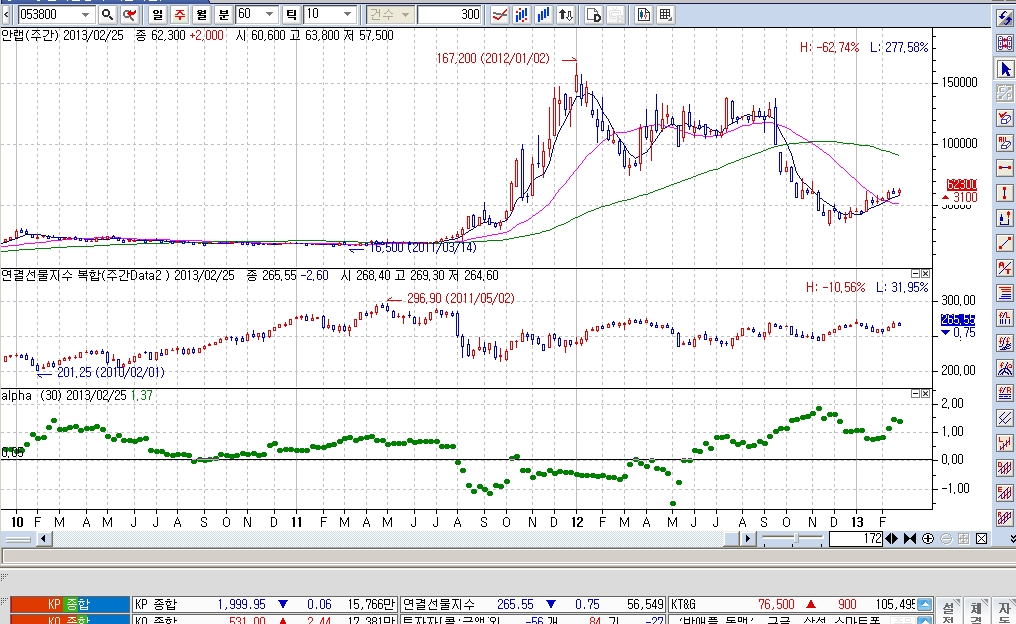Click the zoom-in plus circle icon
Viewport: 1016px width, 624px height.
click(928, 538)
